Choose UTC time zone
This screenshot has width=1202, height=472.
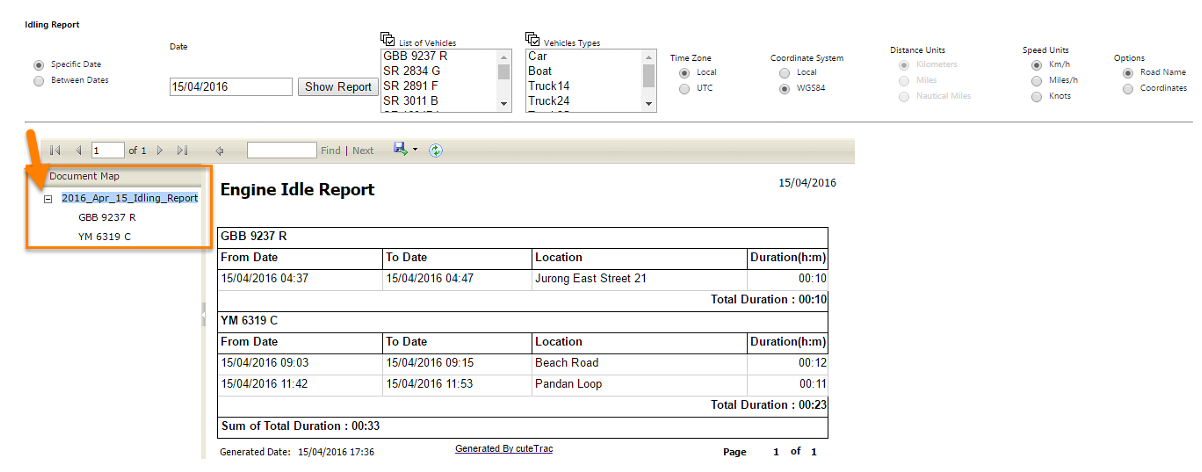pos(684,89)
